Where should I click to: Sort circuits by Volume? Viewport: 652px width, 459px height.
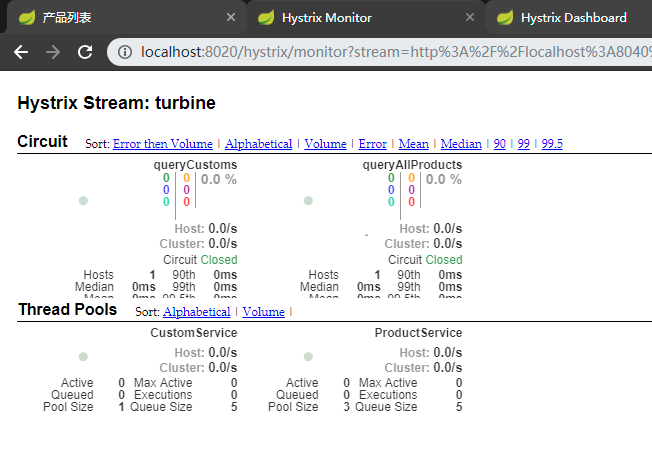pos(325,144)
